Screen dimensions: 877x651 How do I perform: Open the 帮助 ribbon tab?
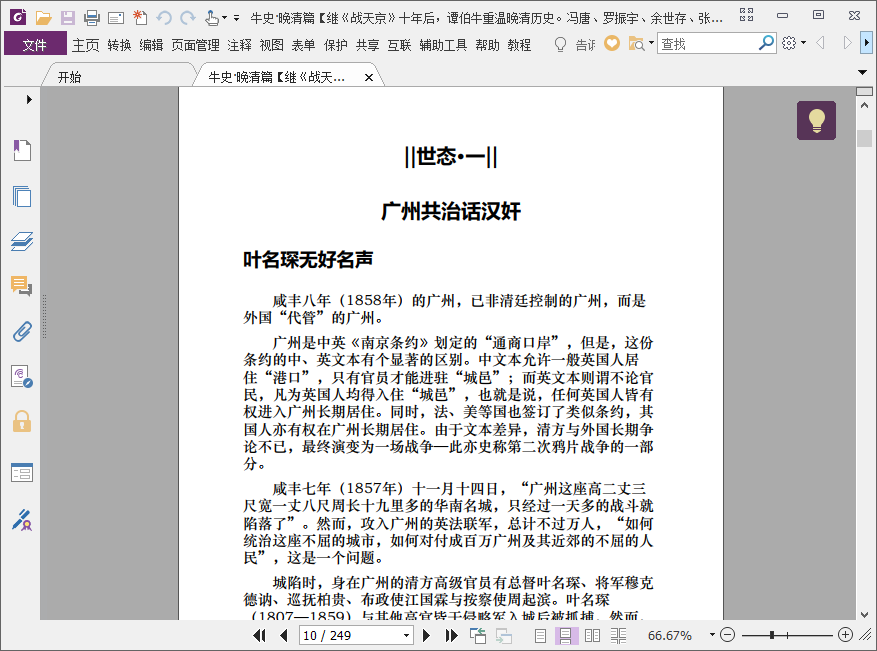[x=487, y=45]
